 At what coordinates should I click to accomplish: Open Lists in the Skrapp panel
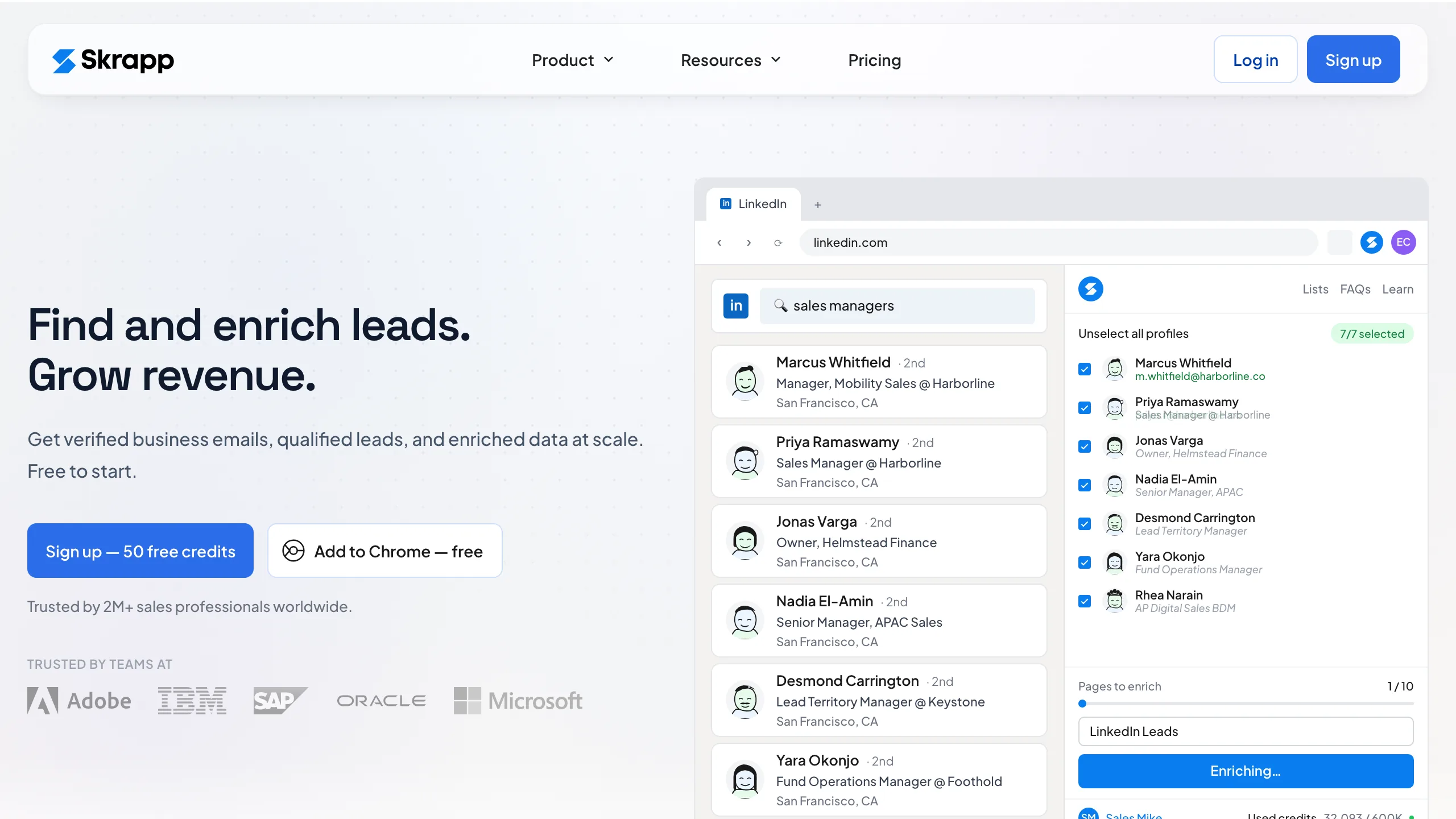pos(1316,289)
